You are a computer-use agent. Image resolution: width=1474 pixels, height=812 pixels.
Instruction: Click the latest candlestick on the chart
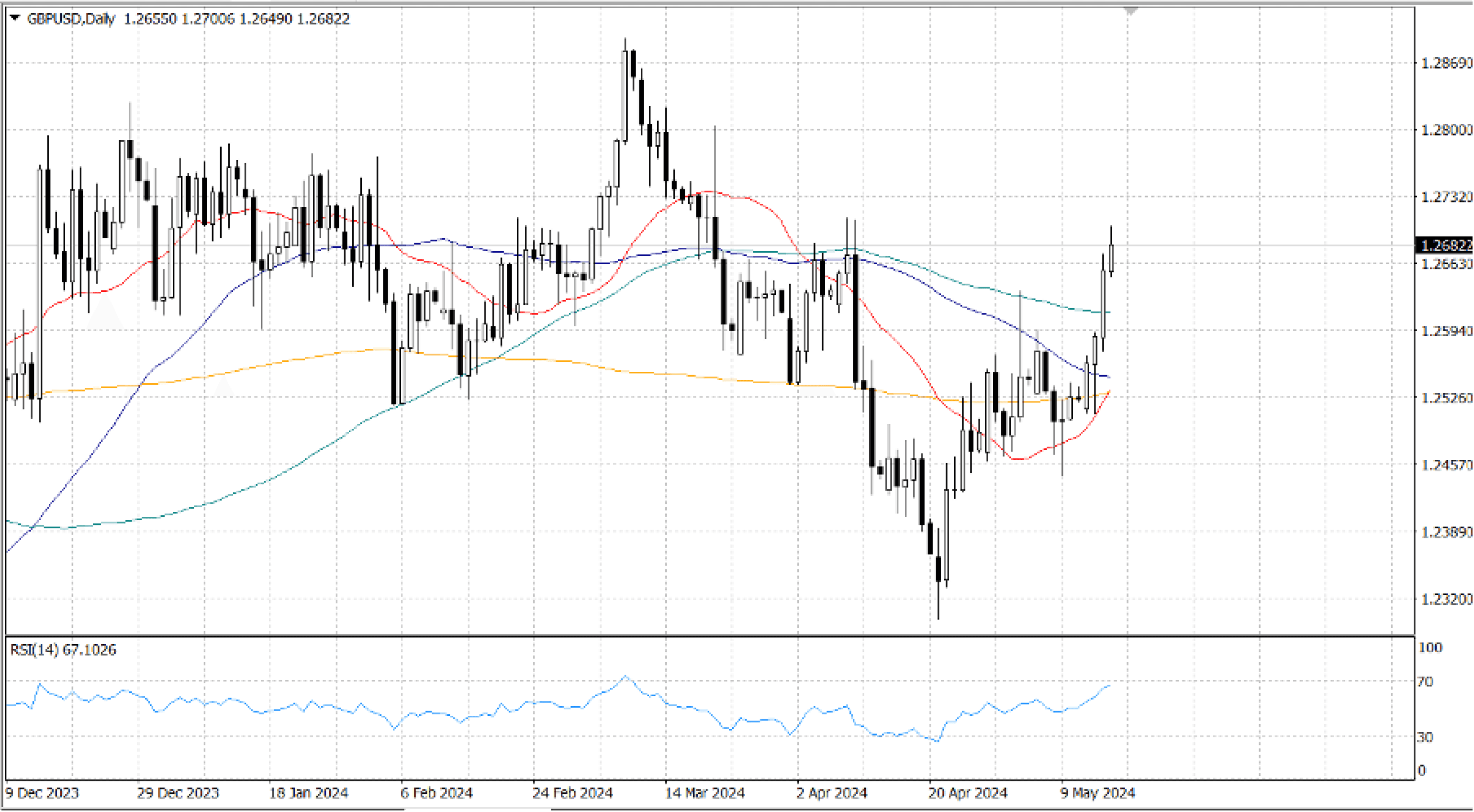(1111, 259)
